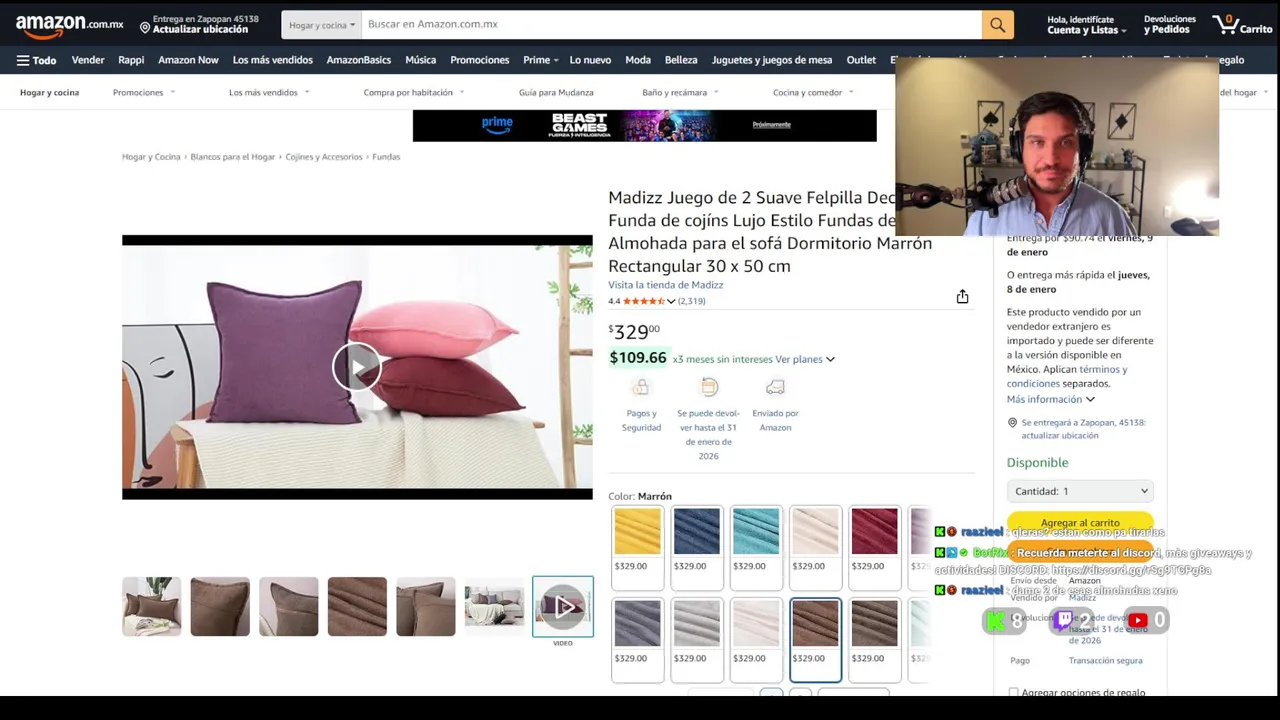
Task: Open the Outlet nav item
Action: (861, 60)
